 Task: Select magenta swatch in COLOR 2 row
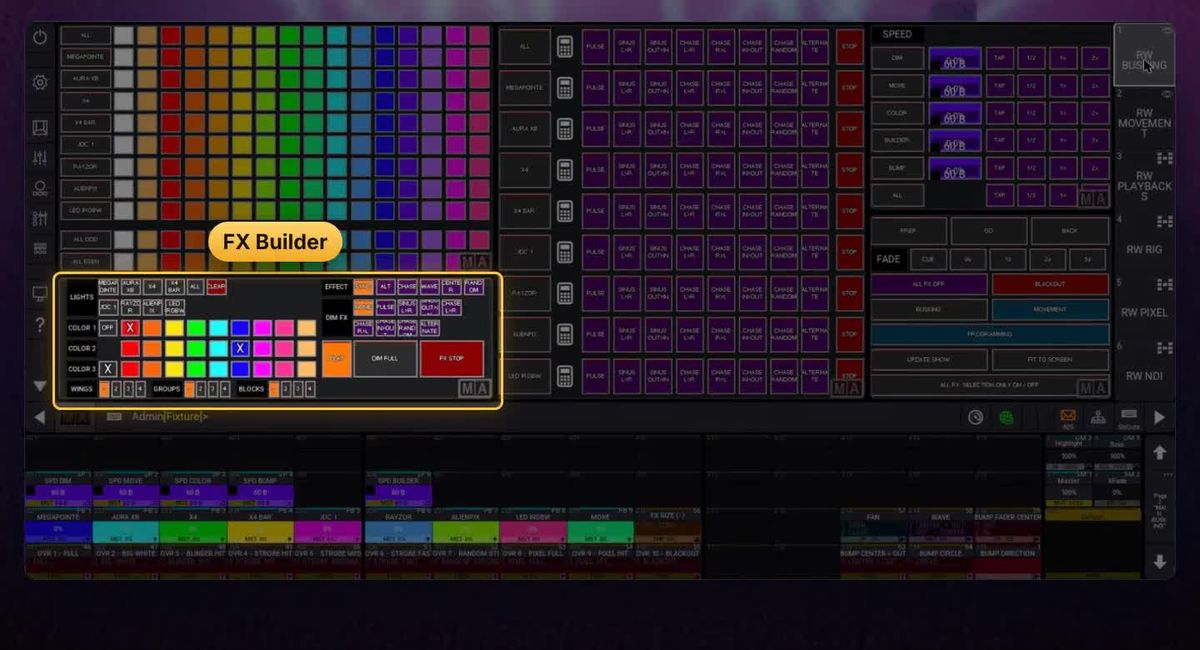coord(262,348)
